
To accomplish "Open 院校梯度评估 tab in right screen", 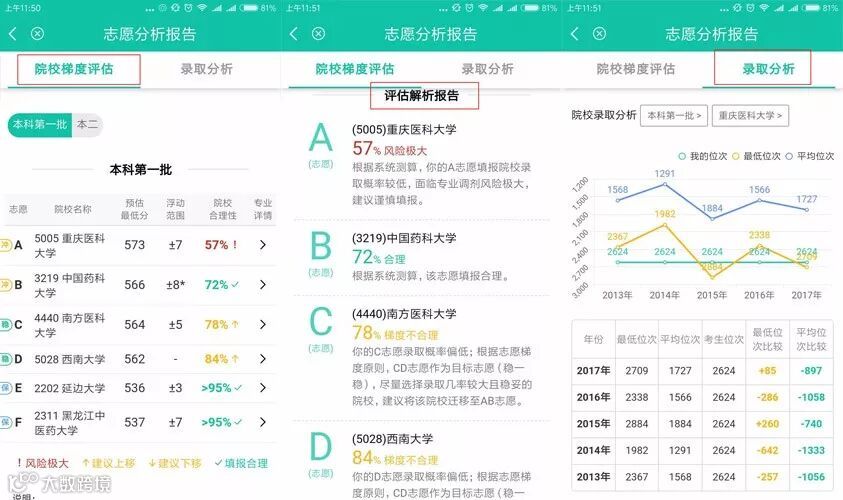I will point(636,69).
